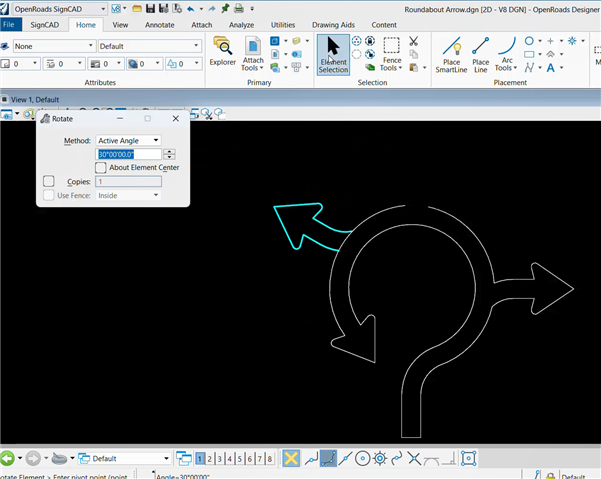
Task: Toggle the AccuSnap X icon in snap bar
Action: [291, 459]
